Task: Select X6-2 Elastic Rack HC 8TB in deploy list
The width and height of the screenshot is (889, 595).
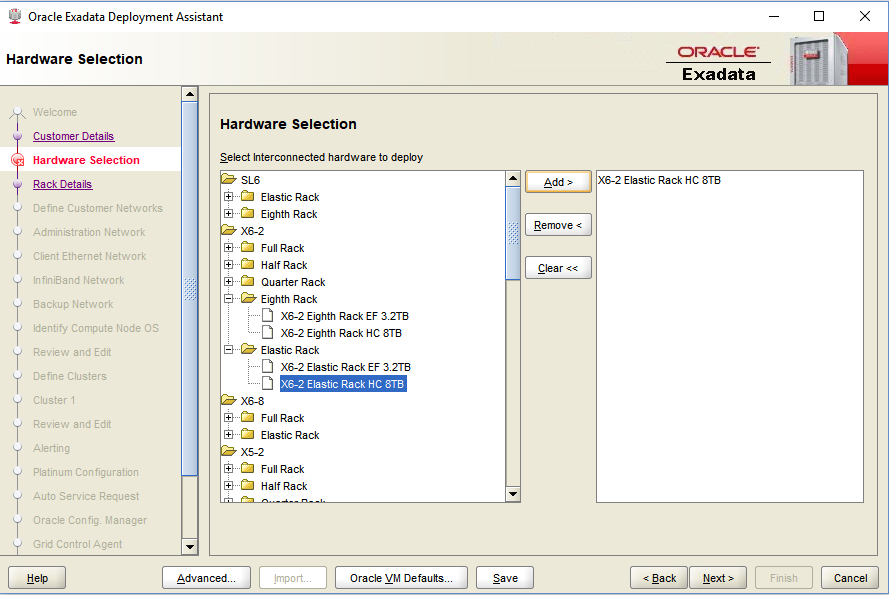Action: click(659, 181)
